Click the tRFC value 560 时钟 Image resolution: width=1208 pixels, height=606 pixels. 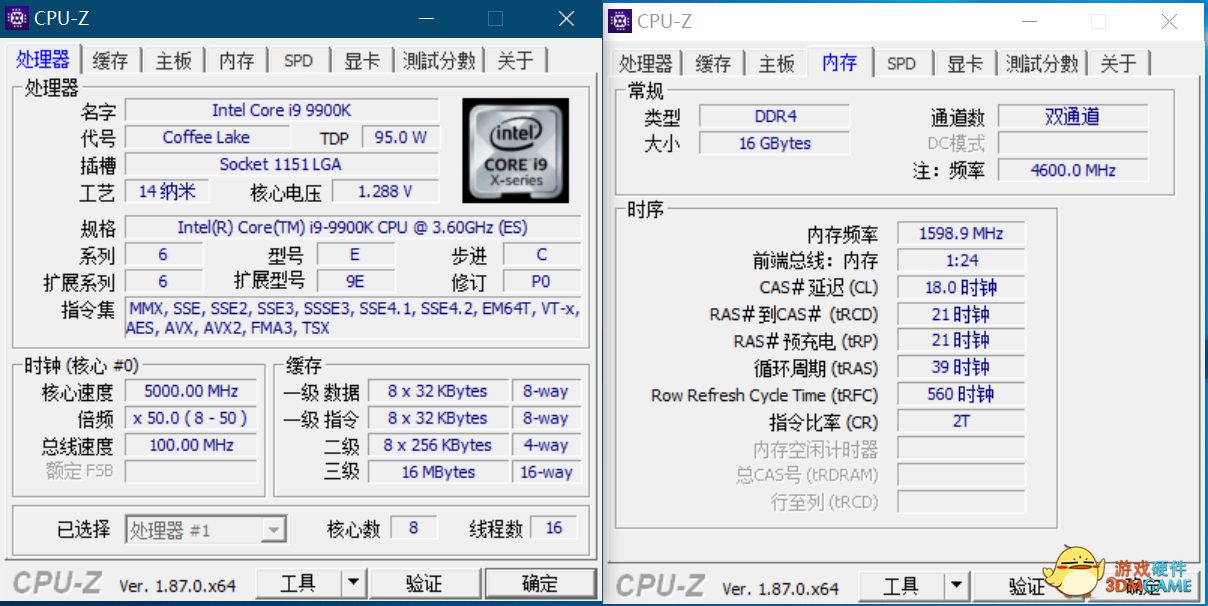(961, 394)
